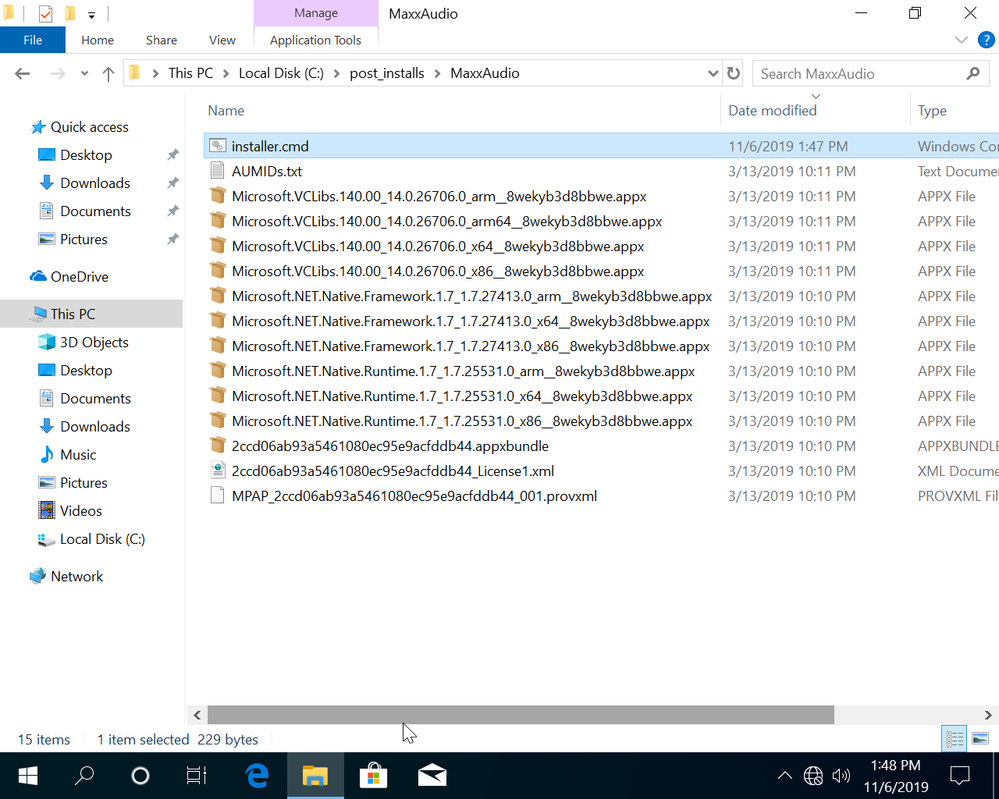Click post_installs breadcrumb in address bar
The image size is (999, 799).
[x=387, y=73]
